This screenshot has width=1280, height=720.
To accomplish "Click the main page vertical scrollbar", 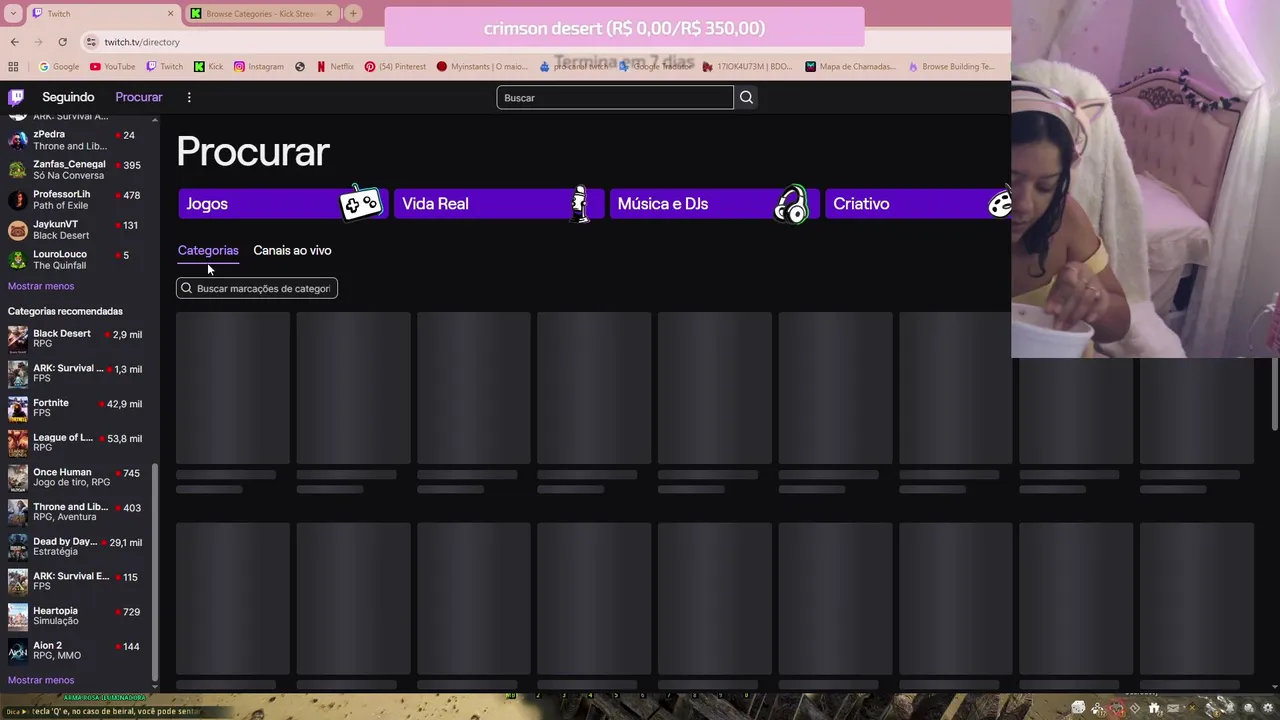I will coord(1274,395).
